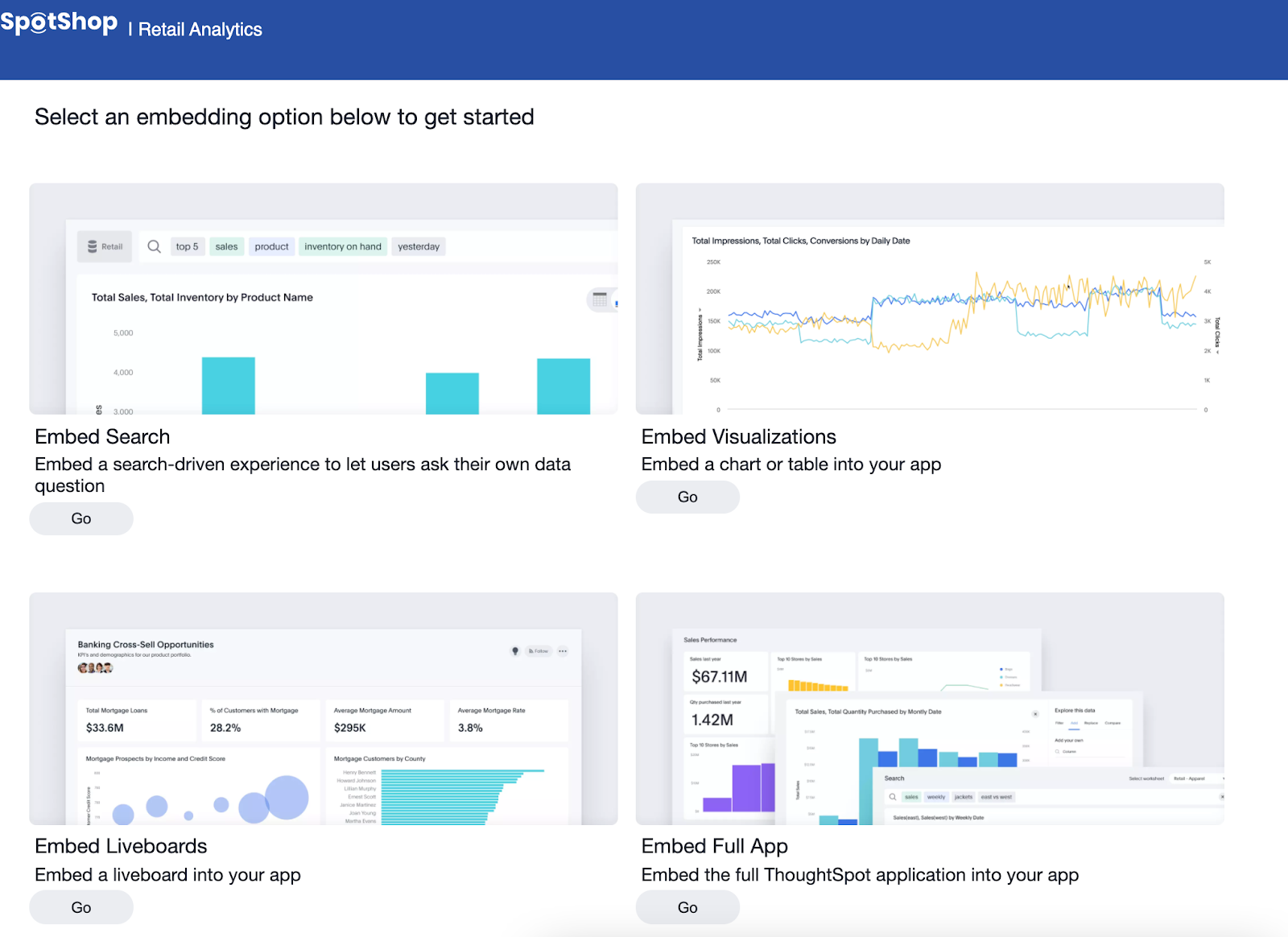Click the team avatars under Banking Cross-Sell
Screen dimensions: 1288x937
(x=95, y=668)
